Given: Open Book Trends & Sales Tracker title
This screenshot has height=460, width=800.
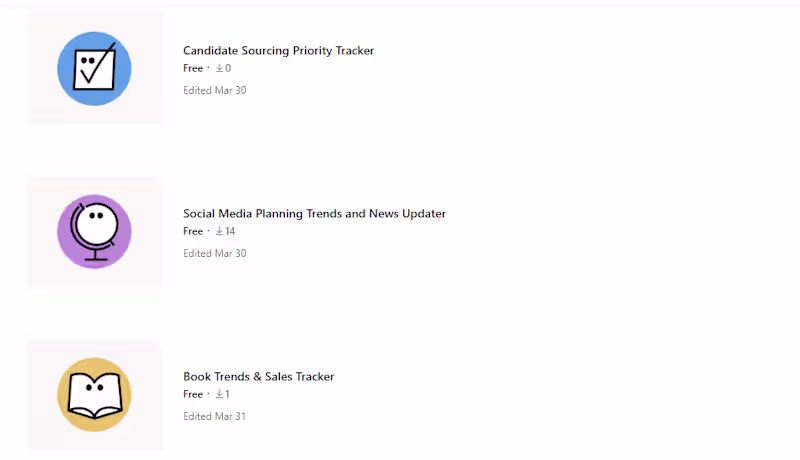Looking at the screenshot, I should click(x=258, y=377).
